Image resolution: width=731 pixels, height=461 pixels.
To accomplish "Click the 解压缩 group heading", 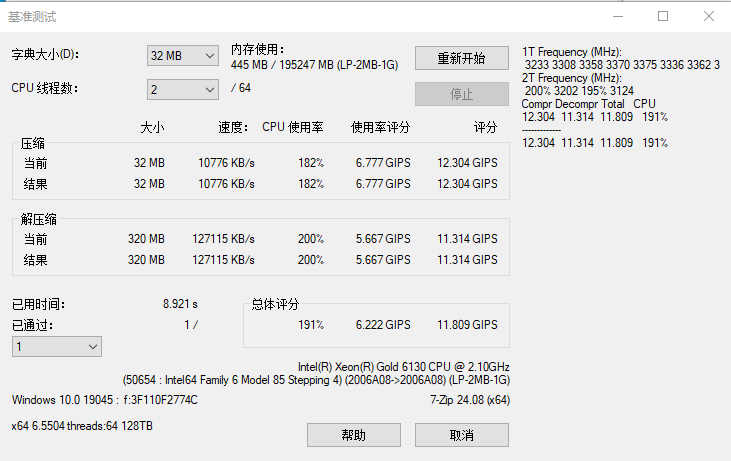I will tap(39, 219).
